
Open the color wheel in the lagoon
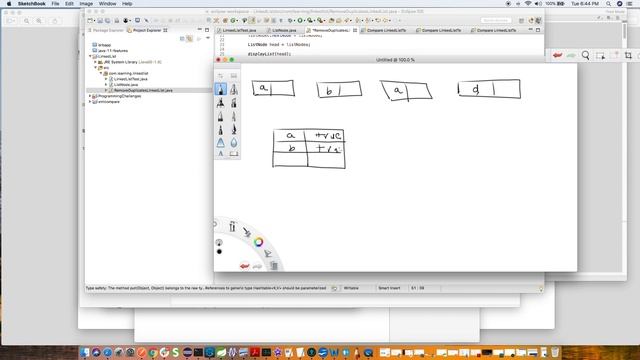(x=258, y=242)
